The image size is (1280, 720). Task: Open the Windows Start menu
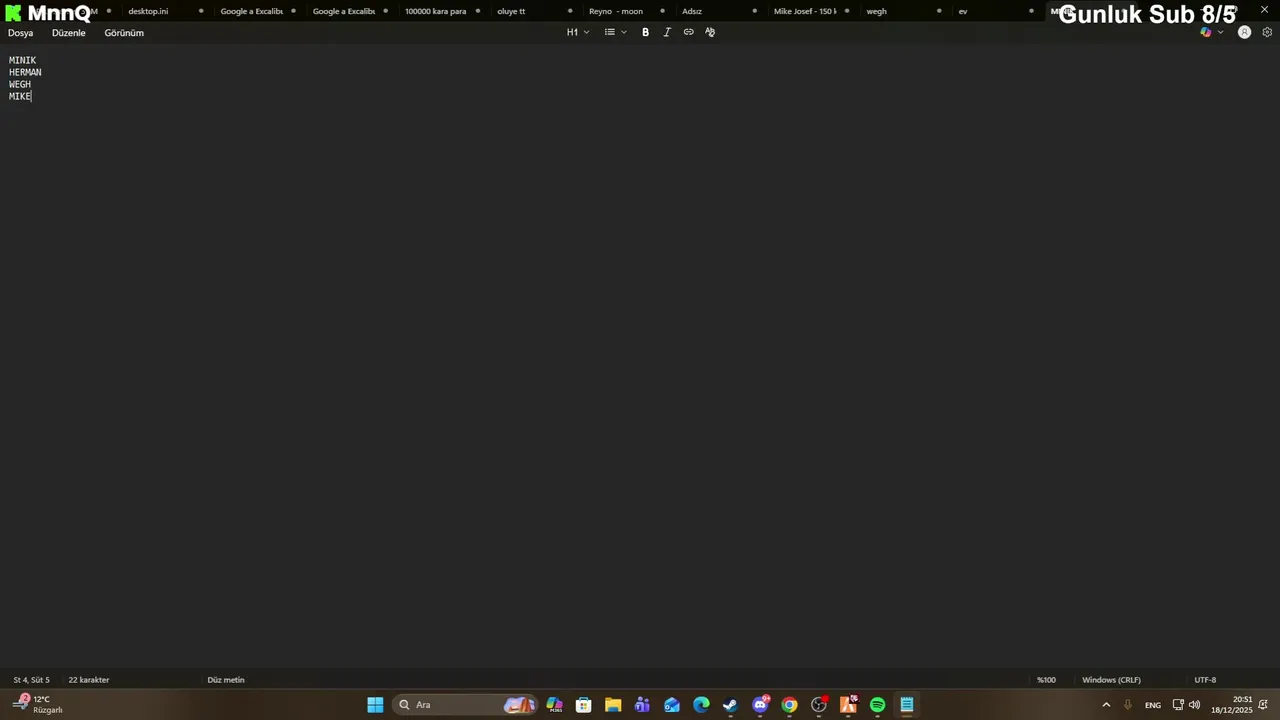pyautogui.click(x=375, y=705)
